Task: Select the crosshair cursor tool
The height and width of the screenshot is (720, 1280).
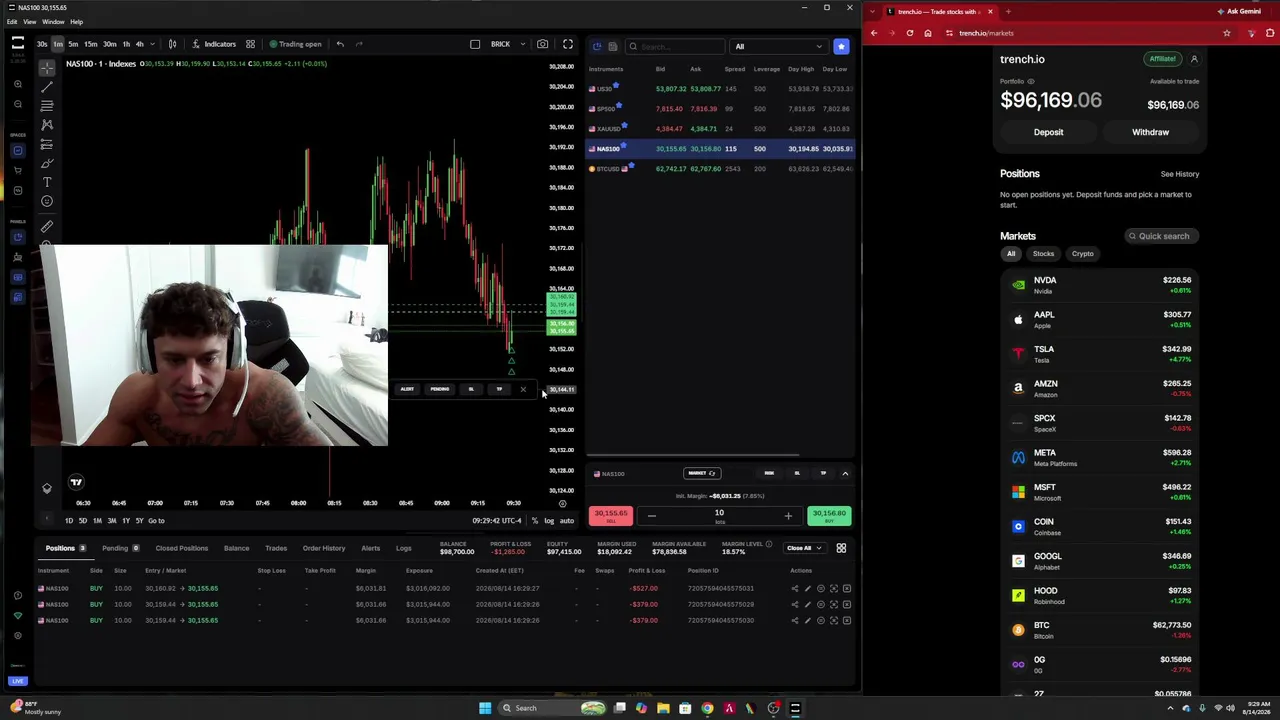Action: 47,67
